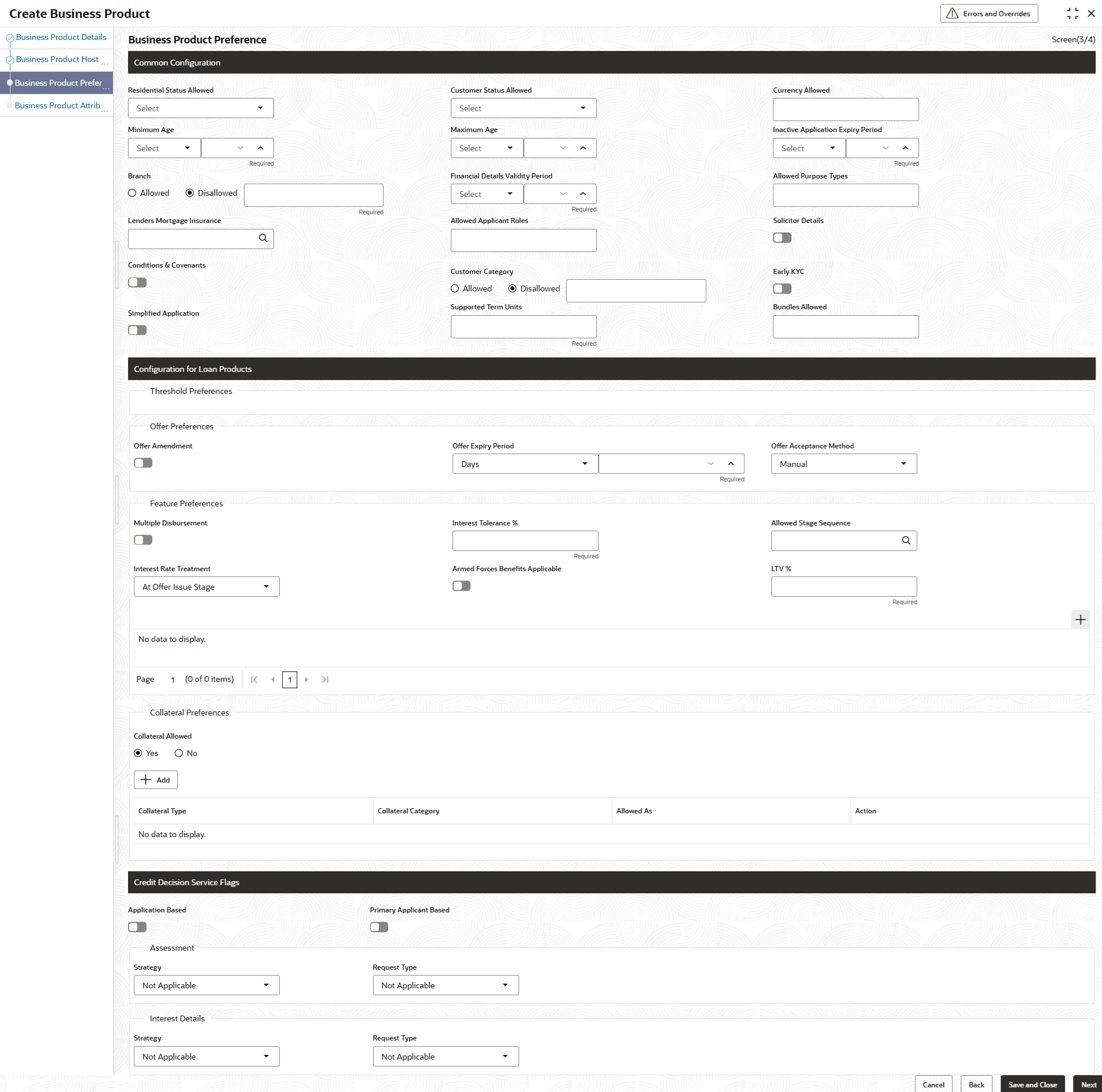This screenshot has height=1092, width=1102.
Task: Open the Interest Details Request Type dropdown
Action: 446,1057
